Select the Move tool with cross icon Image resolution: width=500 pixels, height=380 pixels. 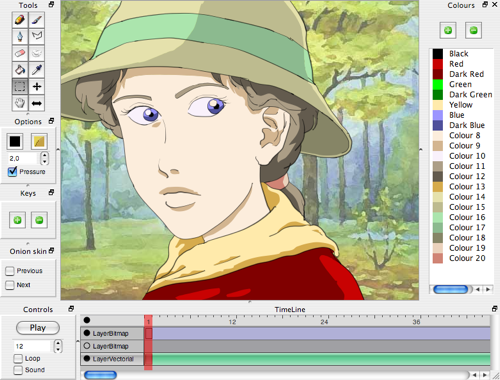[x=37, y=87]
